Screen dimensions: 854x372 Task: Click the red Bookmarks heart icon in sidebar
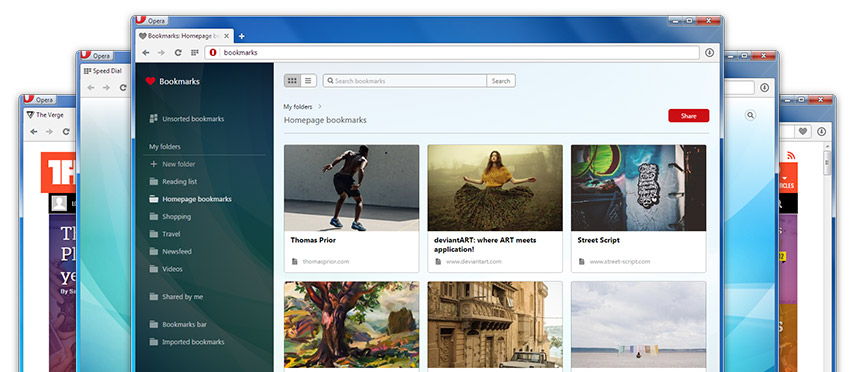click(x=150, y=81)
